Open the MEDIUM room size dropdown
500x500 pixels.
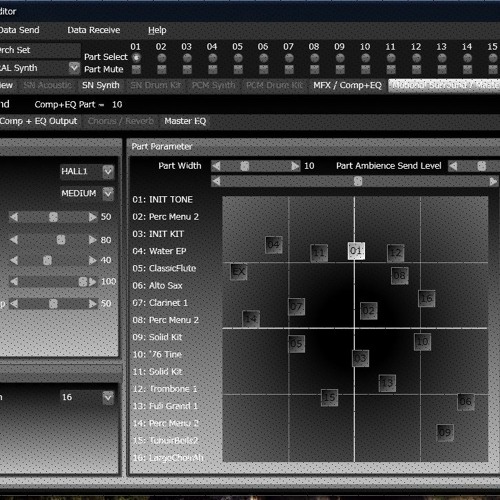click(108, 193)
